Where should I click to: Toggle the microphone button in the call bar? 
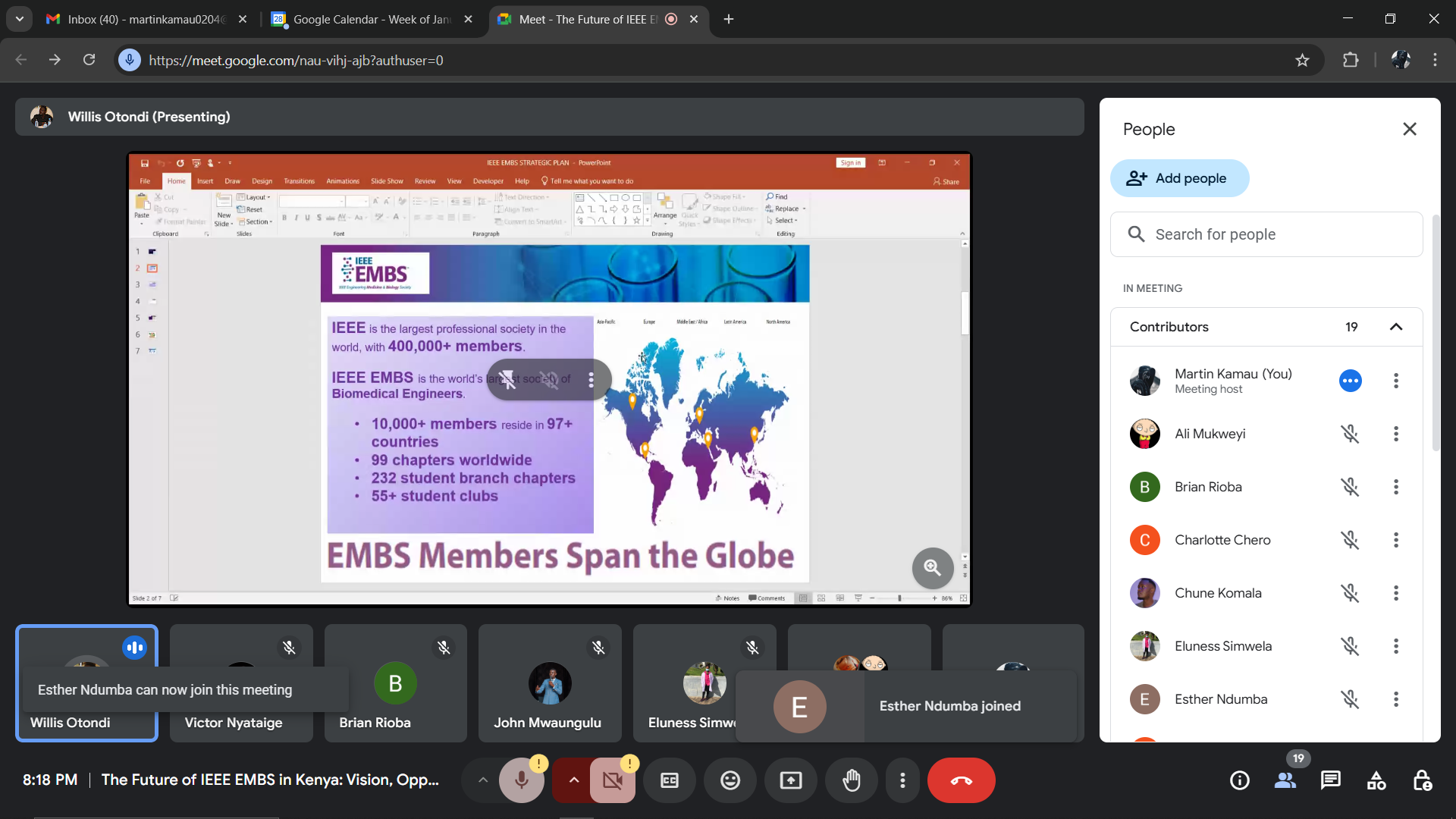[x=522, y=780]
